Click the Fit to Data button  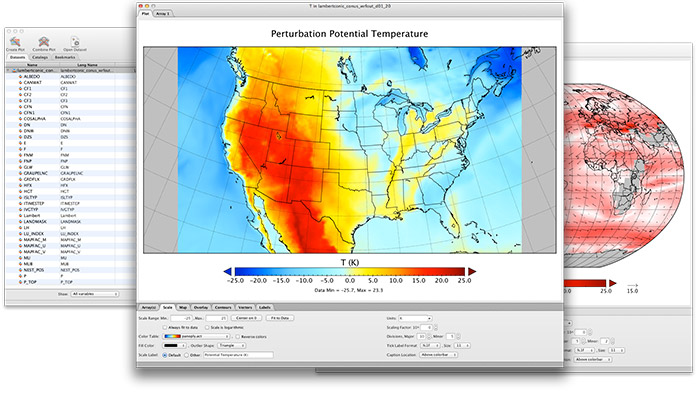tap(280, 318)
